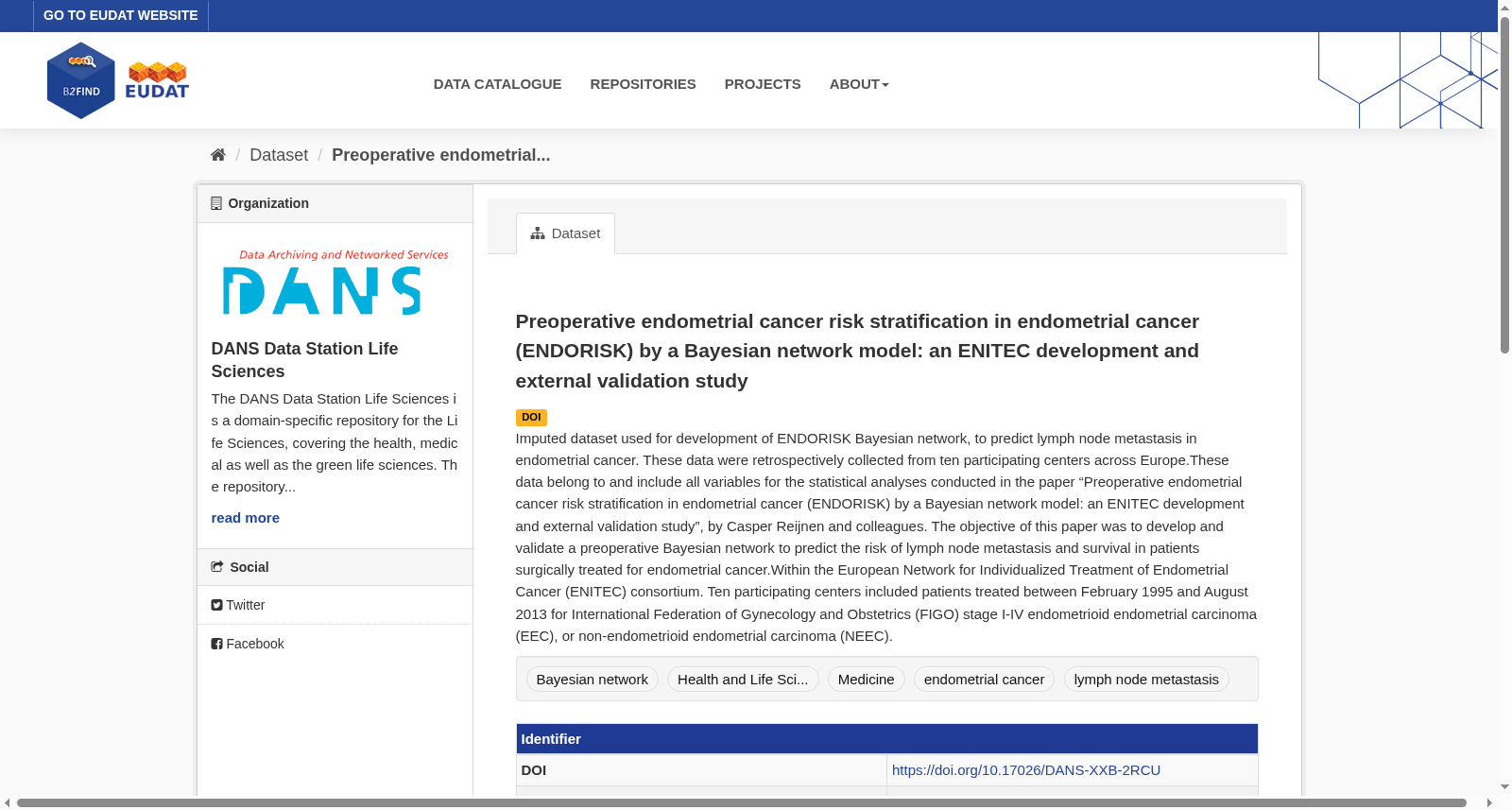Expand organization description with read more
Screen dimensions: 1512x810
click(246, 518)
